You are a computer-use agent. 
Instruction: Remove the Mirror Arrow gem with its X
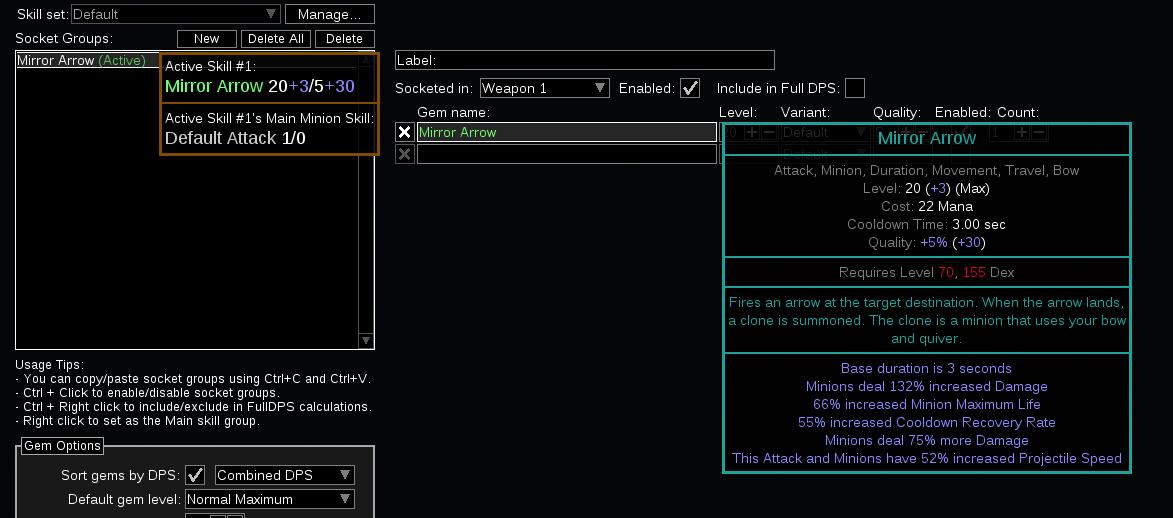(x=405, y=132)
